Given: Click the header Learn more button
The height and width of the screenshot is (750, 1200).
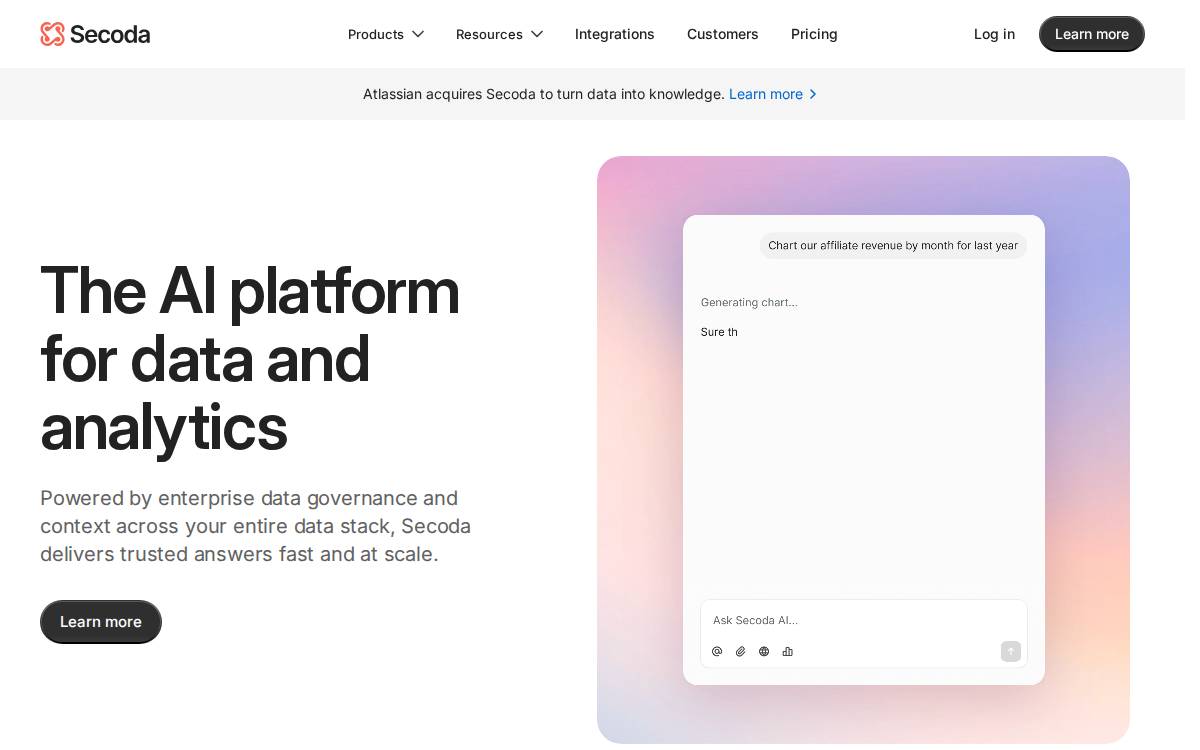Looking at the screenshot, I should coord(1092,34).
